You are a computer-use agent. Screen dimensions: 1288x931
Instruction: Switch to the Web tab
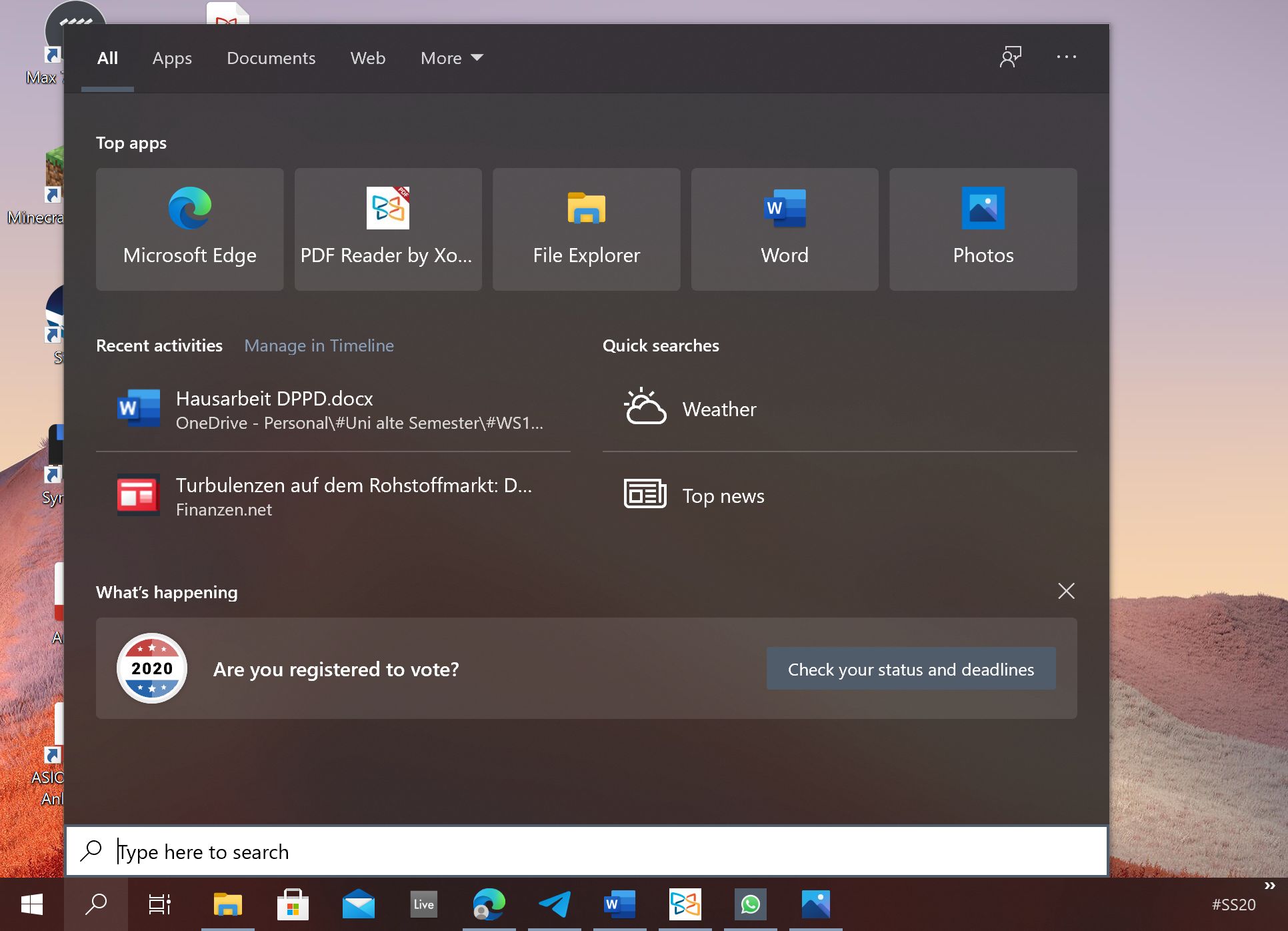coord(368,58)
